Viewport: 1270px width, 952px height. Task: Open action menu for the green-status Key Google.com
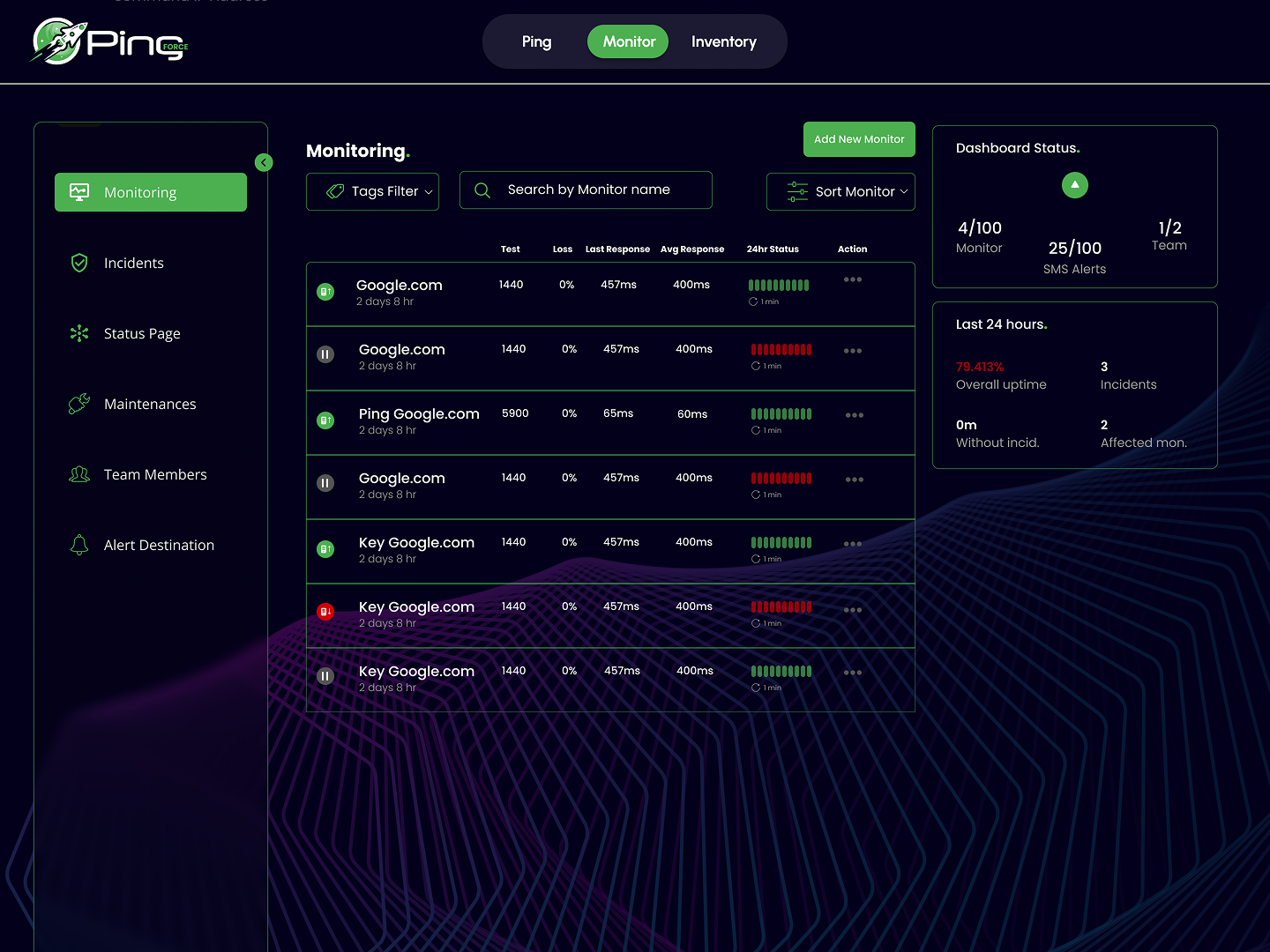pyautogui.click(x=853, y=544)
